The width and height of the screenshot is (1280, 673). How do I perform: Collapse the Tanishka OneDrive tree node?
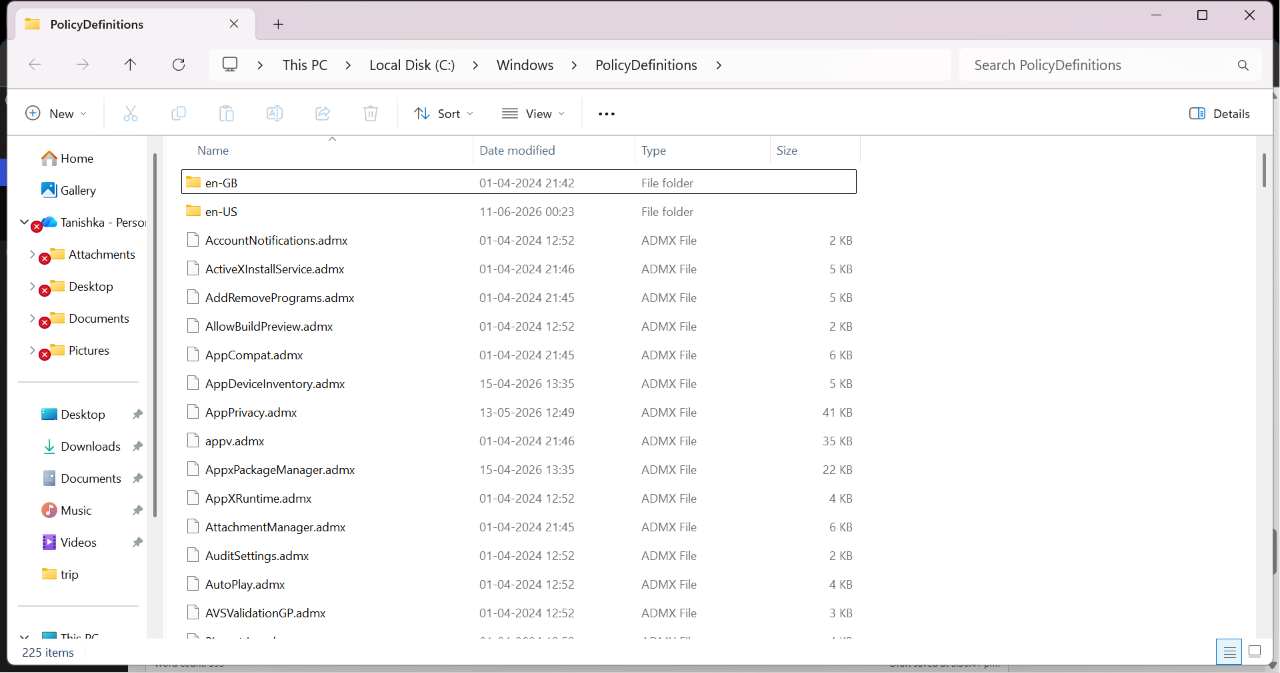[24, 222]
